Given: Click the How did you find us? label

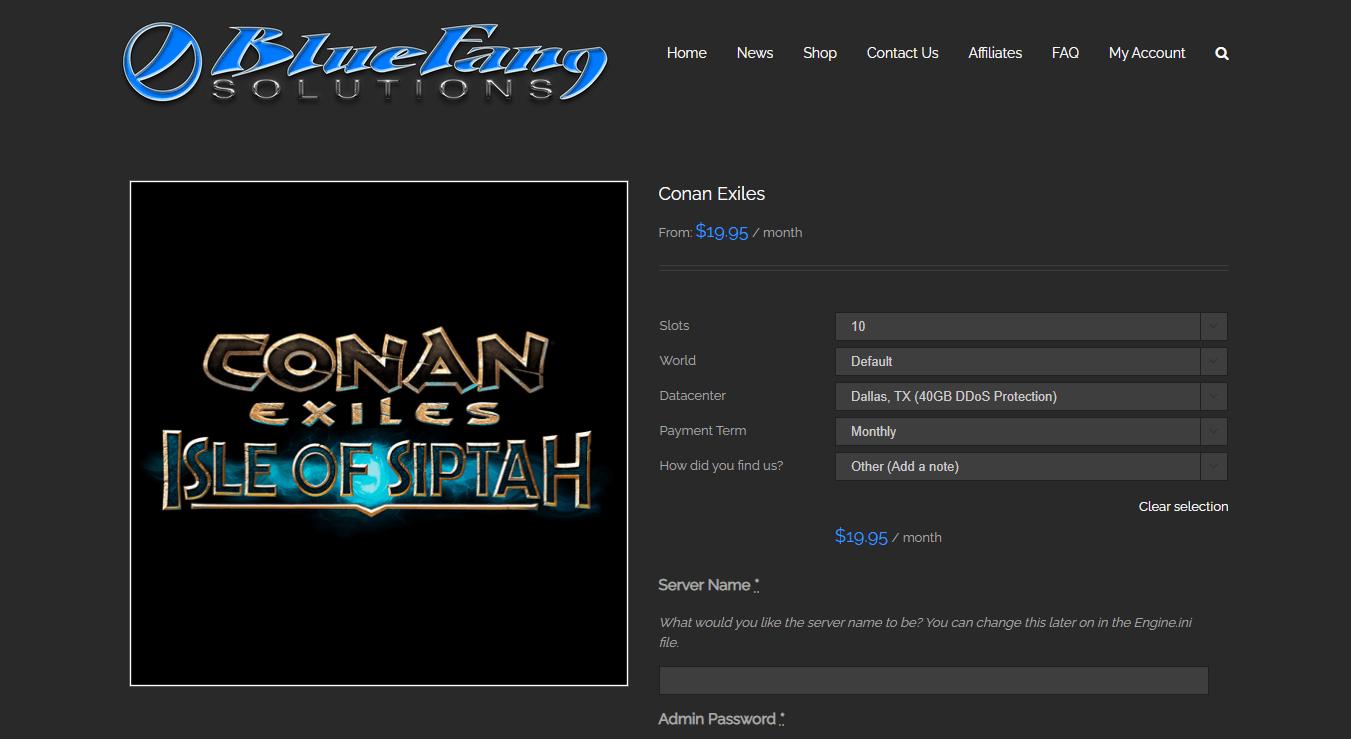Looking at the screenshot, I should (x=721, y=466).
